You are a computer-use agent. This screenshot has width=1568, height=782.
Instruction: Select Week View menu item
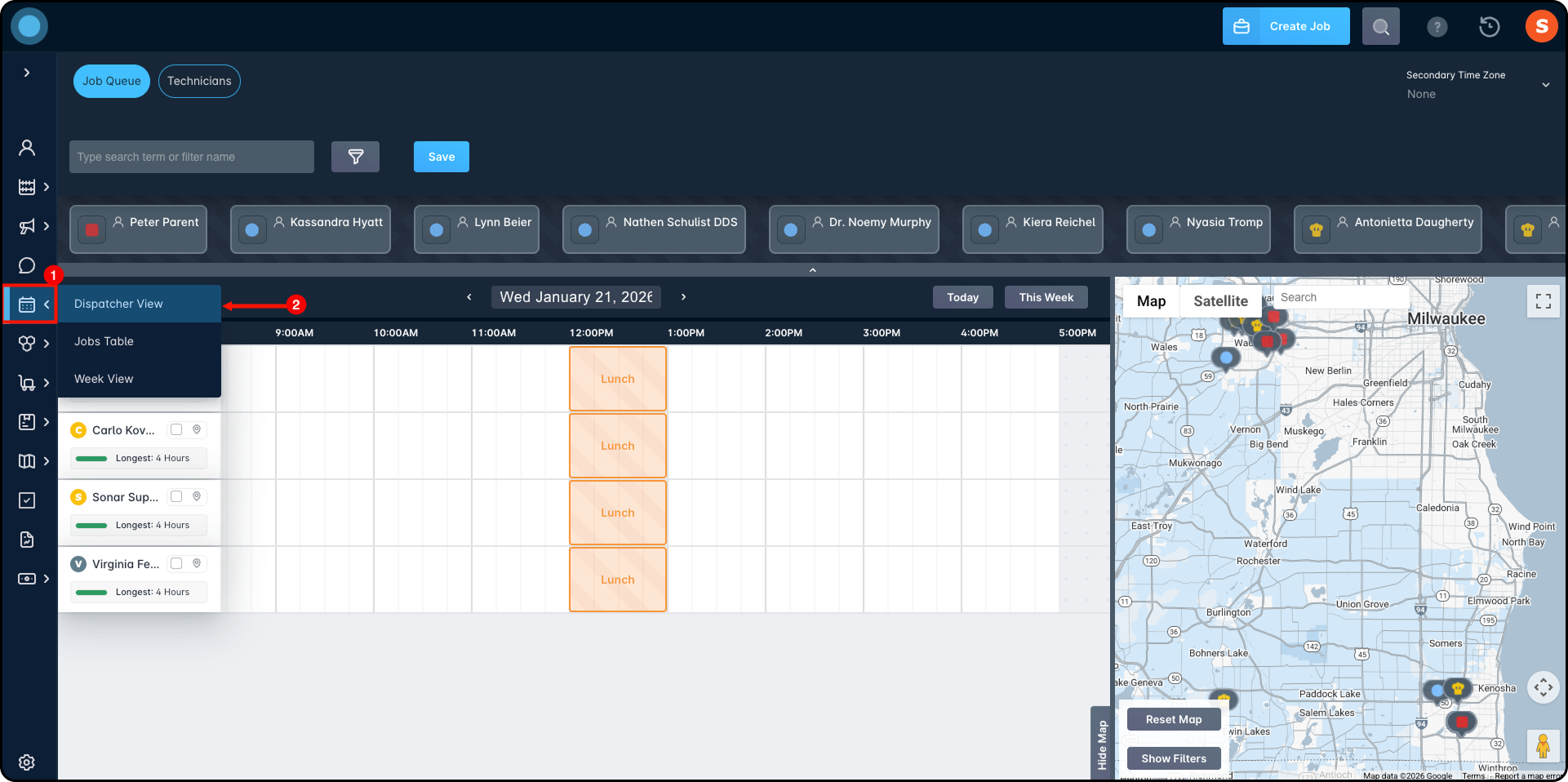[x=140, y=379]
